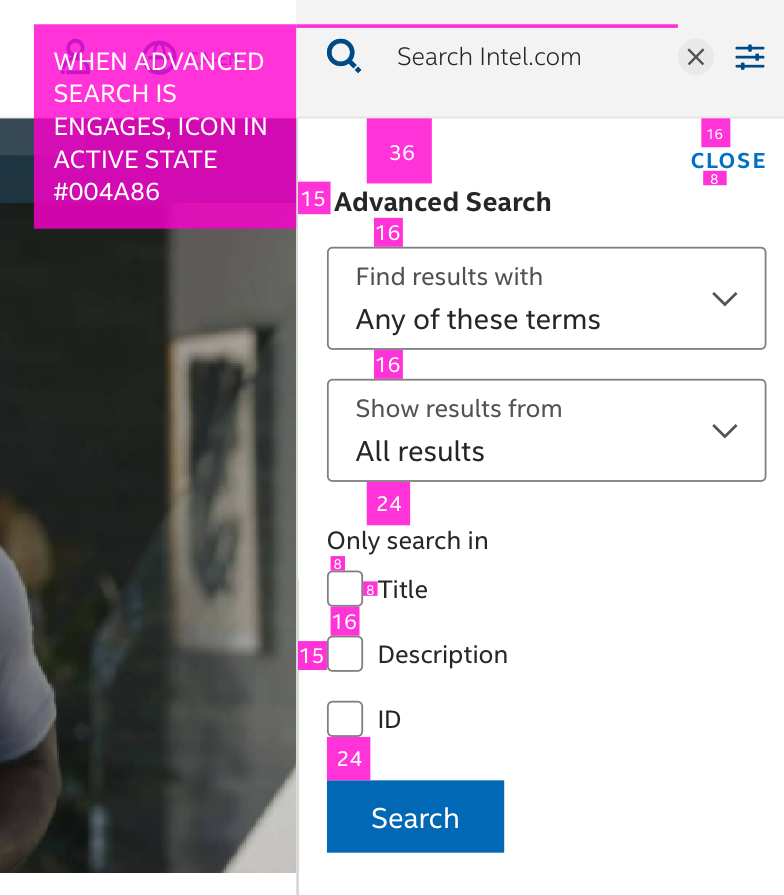Screen dimensions: 784x895
Task: Click inside the Search Intel.com field
Action: (x=489, y=57)
